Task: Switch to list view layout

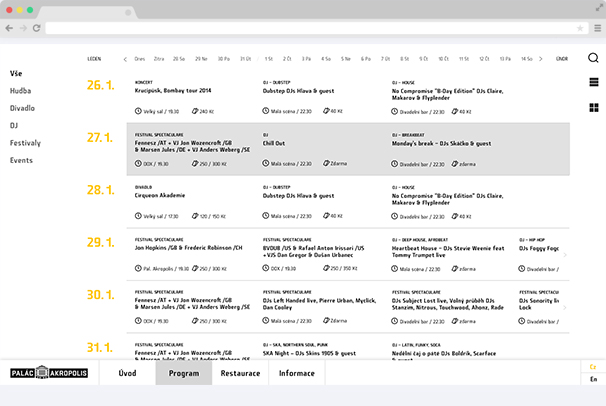Action: pos(593,83)
